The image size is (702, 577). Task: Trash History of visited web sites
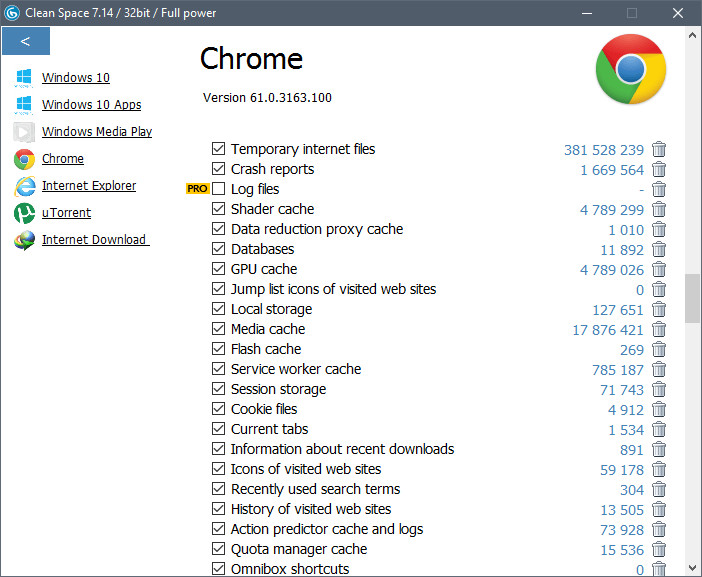pyautogui.click(x=659, y=509)
